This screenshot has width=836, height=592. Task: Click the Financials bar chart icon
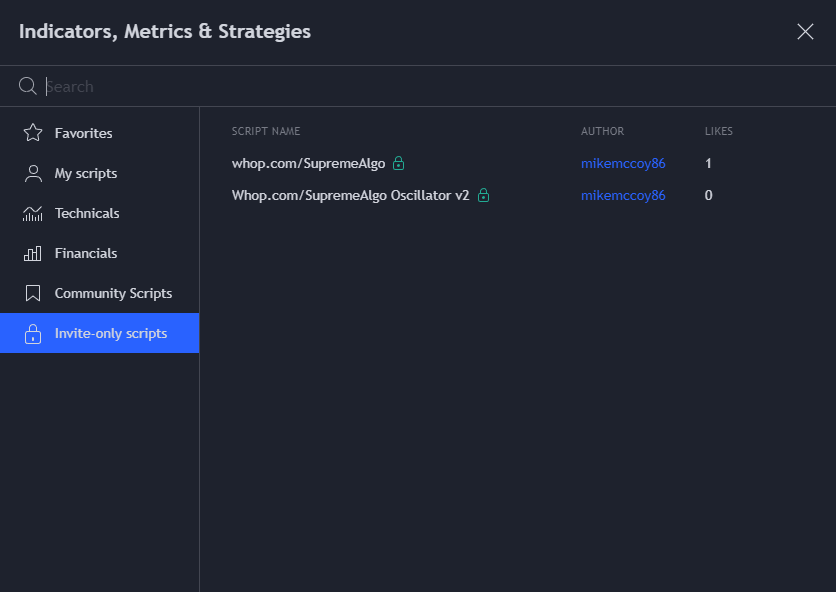point(33,253)
